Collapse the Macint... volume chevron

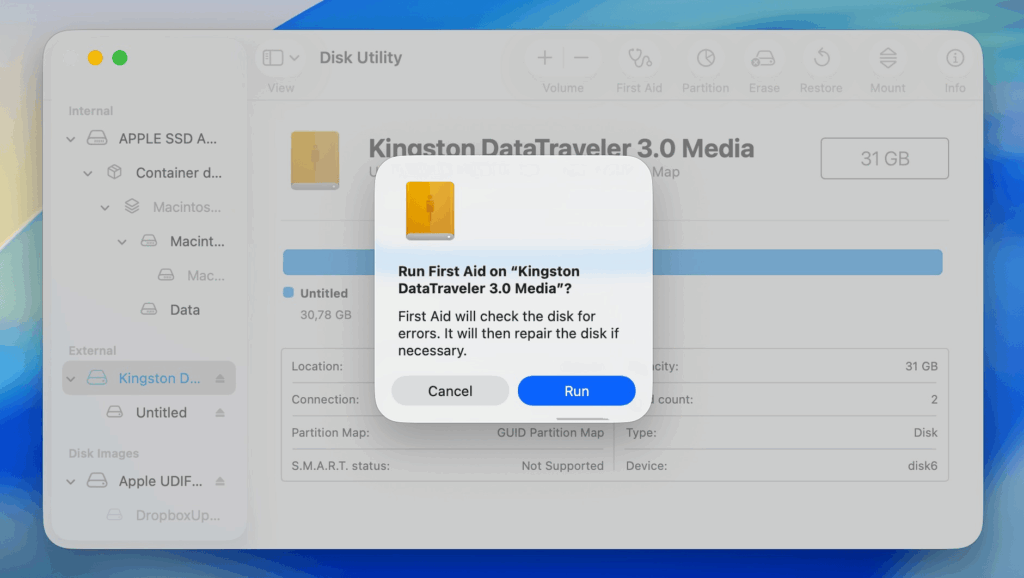(121, 242)
